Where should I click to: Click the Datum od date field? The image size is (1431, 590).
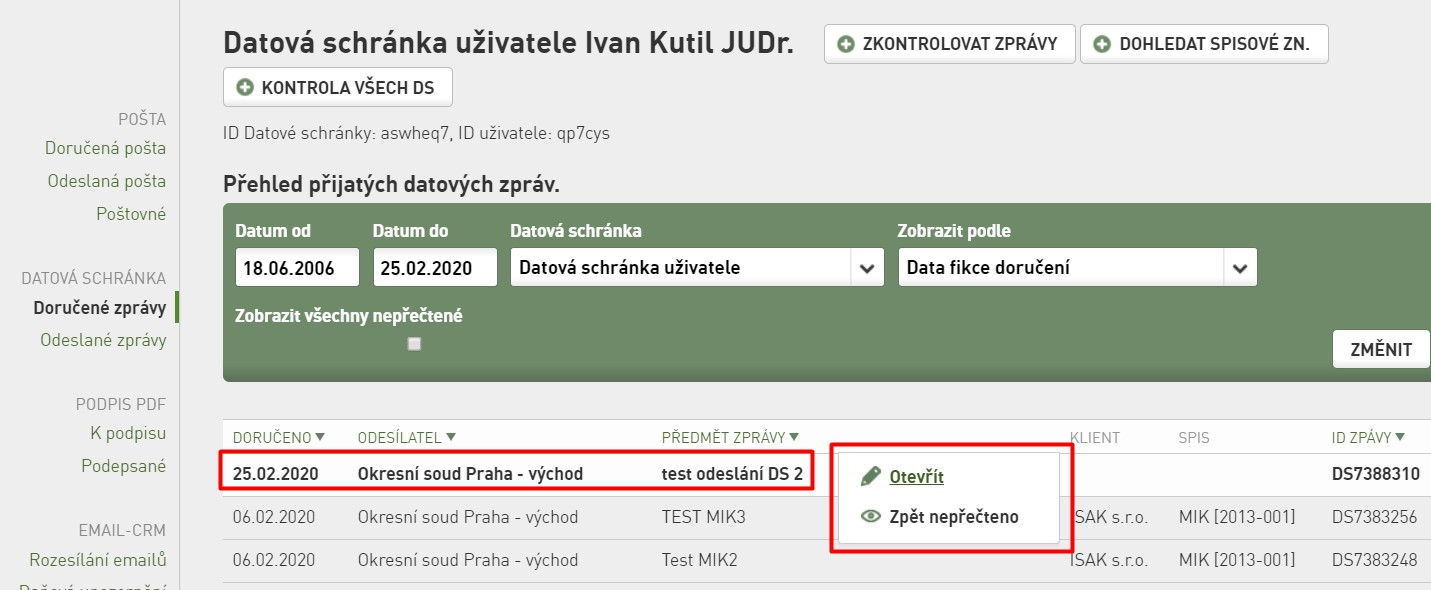click(x=298, y=268)
